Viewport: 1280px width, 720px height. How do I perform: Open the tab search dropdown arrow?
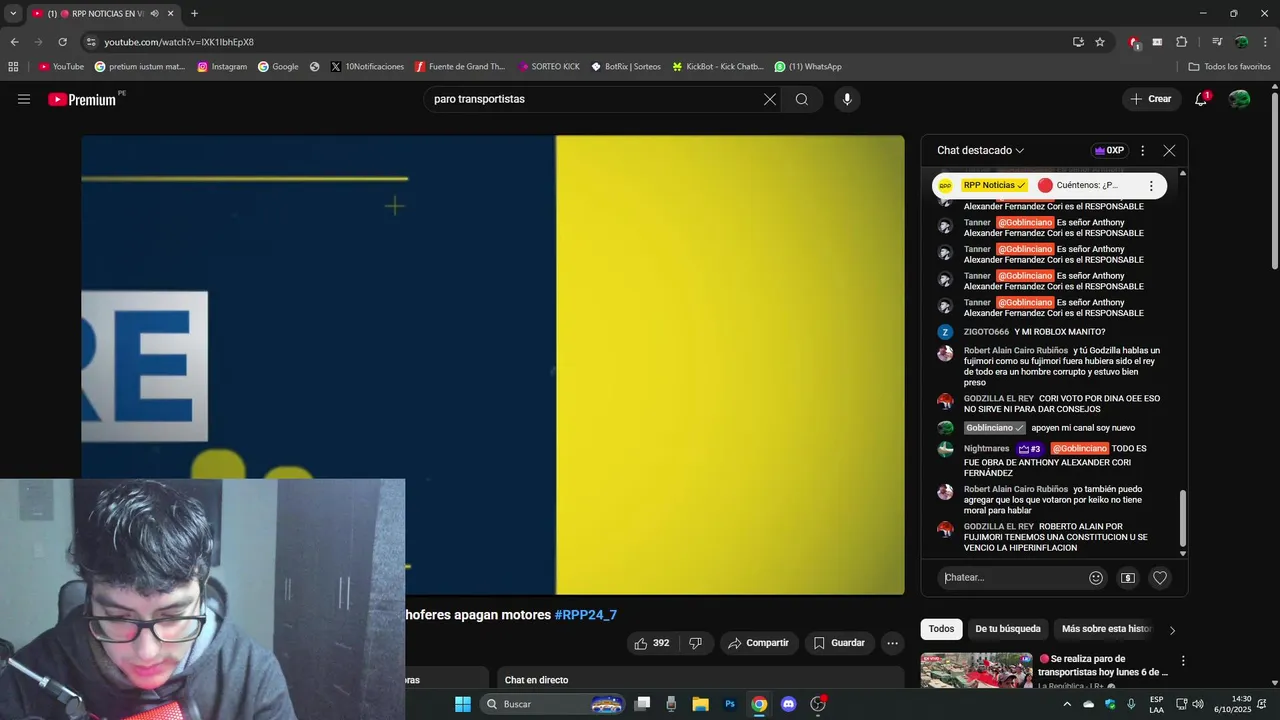tap(13, 13)
